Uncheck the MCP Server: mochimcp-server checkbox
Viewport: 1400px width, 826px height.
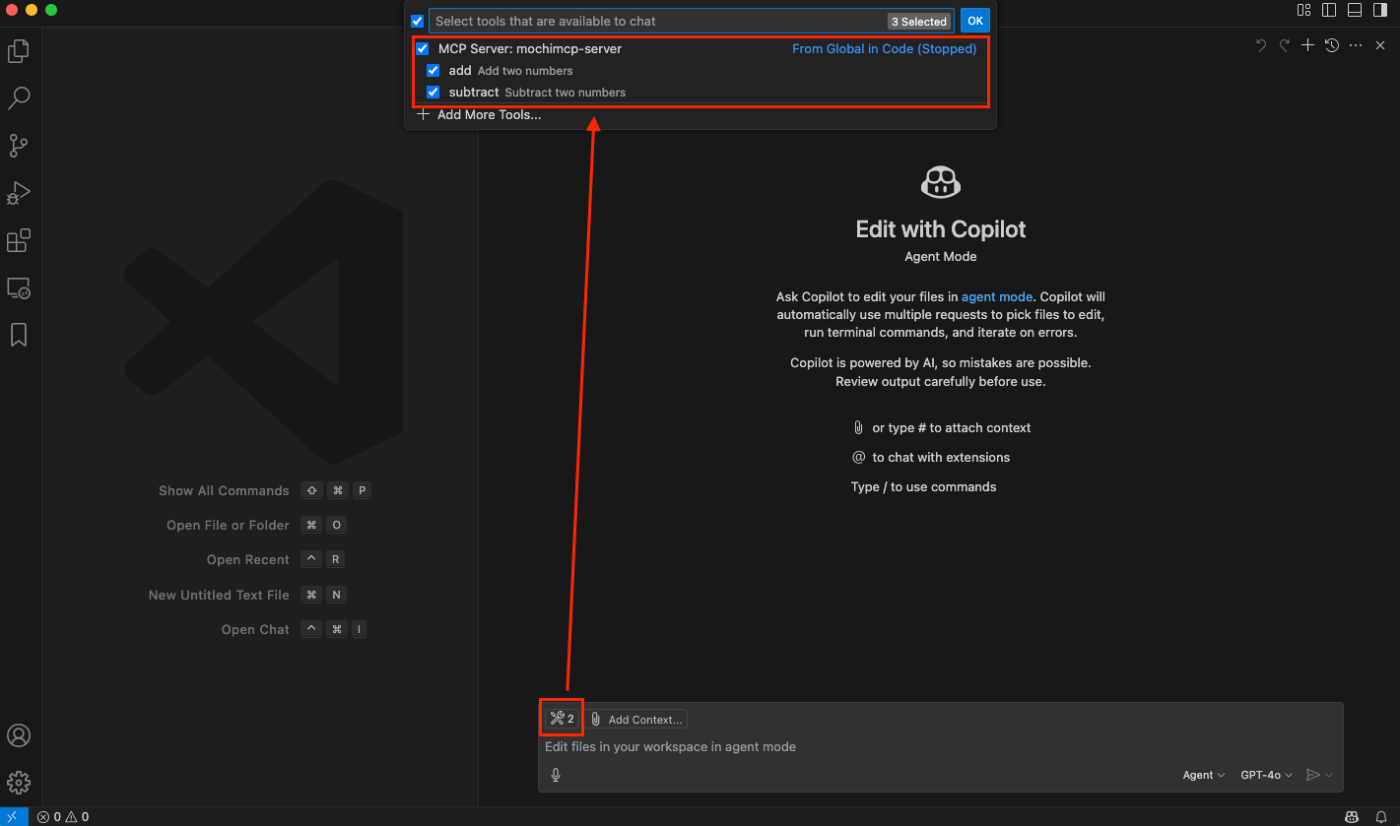click(422, 49)
